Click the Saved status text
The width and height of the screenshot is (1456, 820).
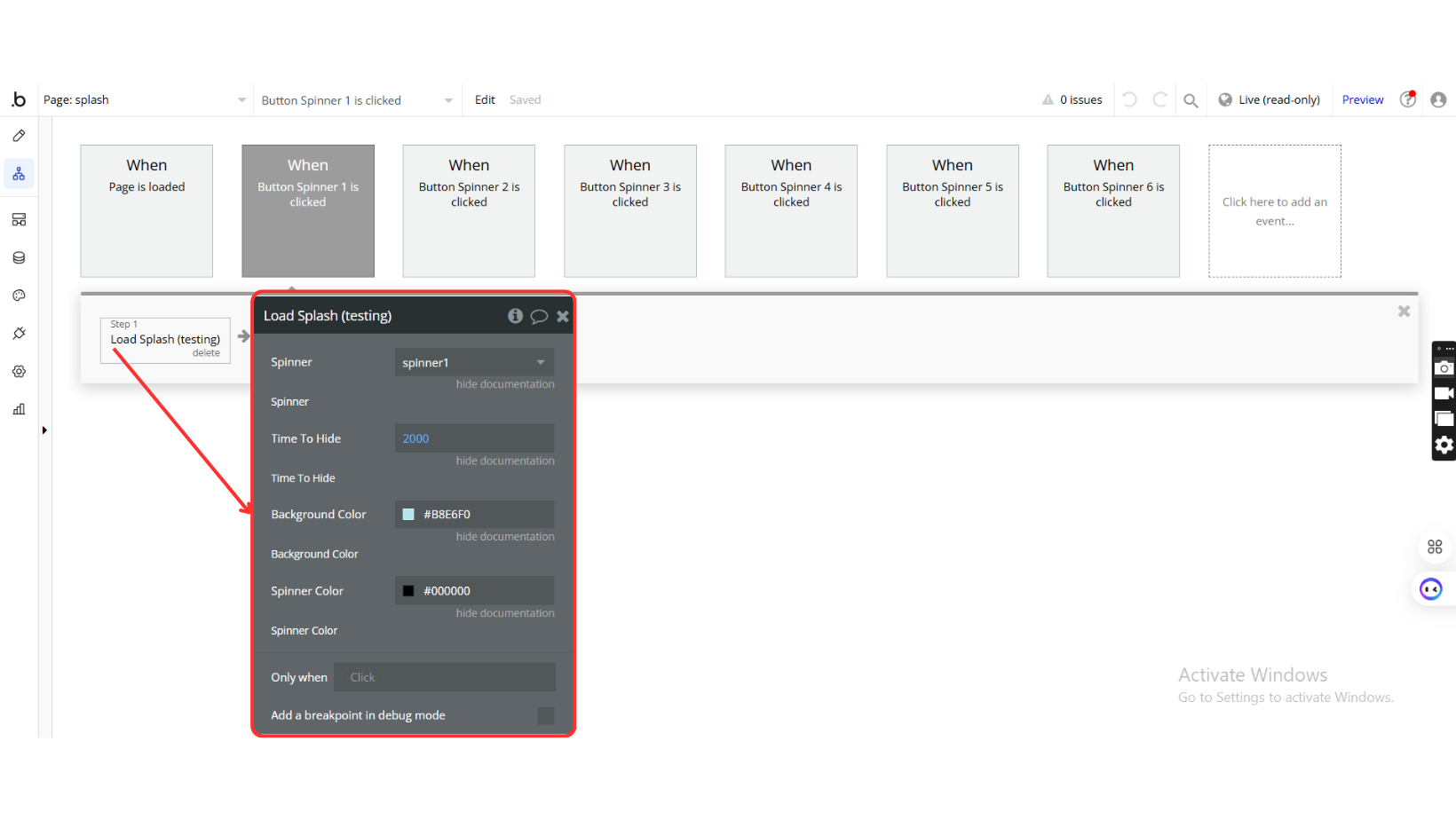[x=525, y=99]
